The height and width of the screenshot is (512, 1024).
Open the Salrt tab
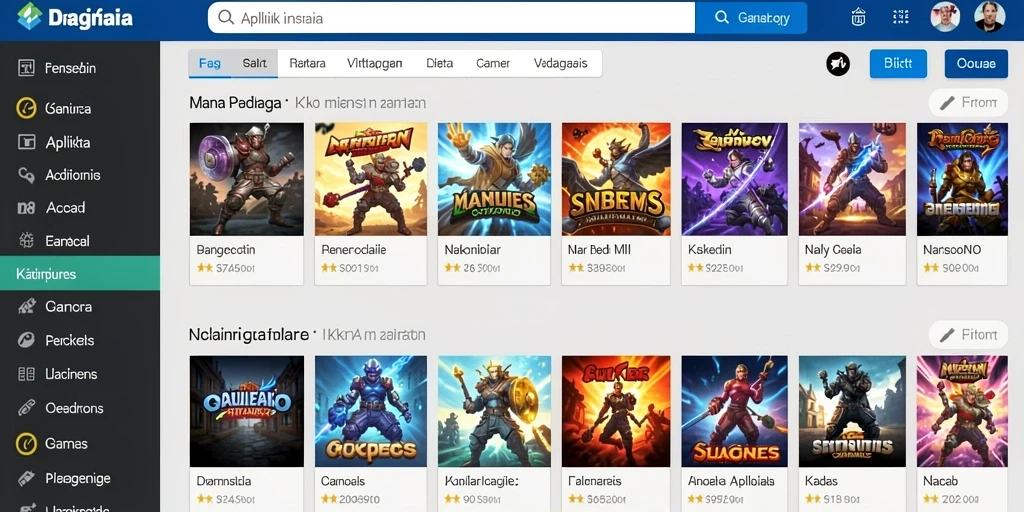[255, 63]
